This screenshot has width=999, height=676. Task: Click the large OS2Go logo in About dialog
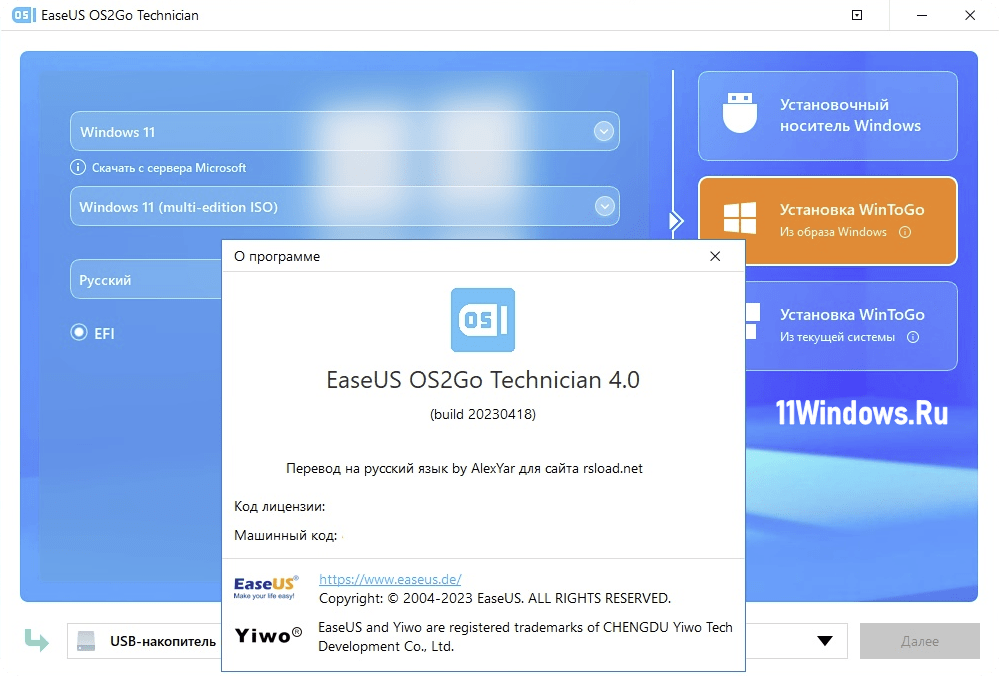coord(483,320)
